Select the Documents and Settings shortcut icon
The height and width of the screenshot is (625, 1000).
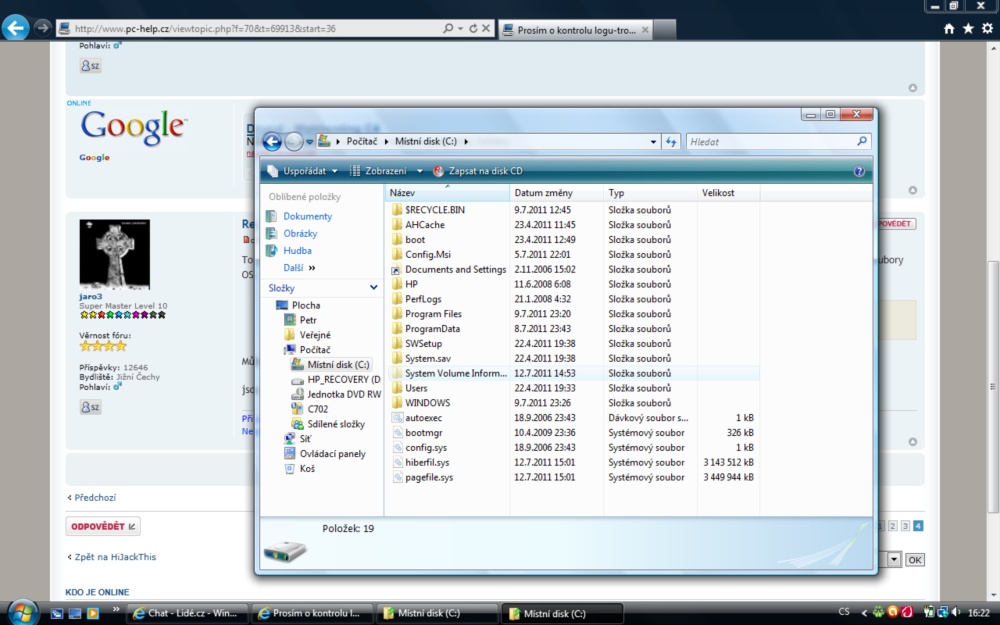(397, 269)
